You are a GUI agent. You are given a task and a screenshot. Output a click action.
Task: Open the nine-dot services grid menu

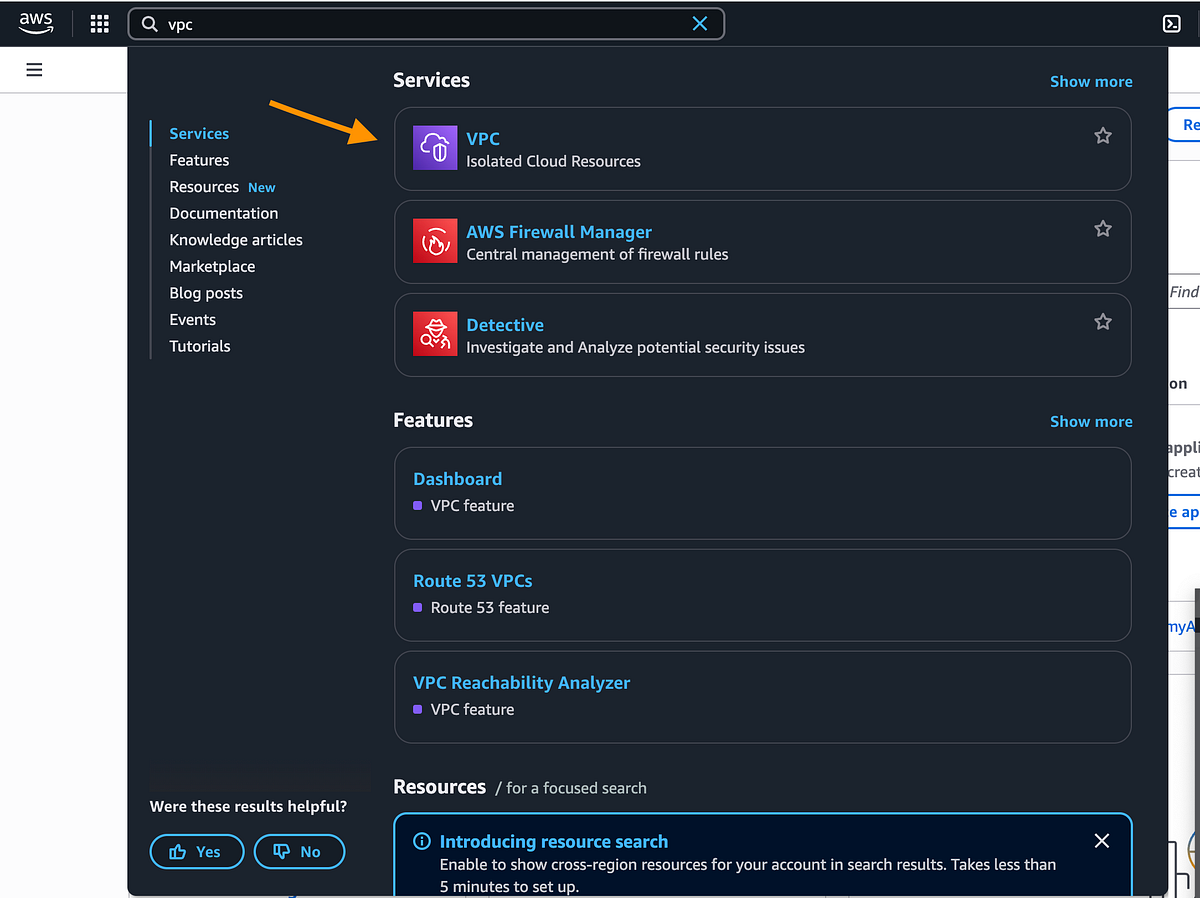pos(99,23)
